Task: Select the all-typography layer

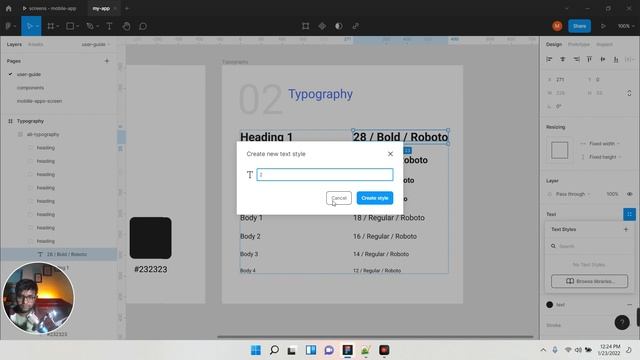Action: click(43, 134)
